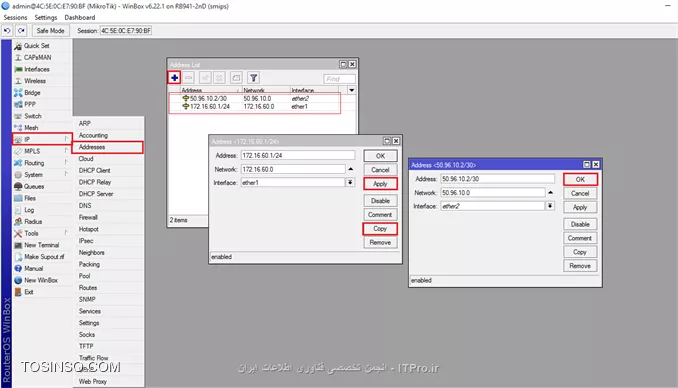This screenshot has height=388, width=678.
Task: Open the Interface dropdown showing ether1
Action: [350, 183]
